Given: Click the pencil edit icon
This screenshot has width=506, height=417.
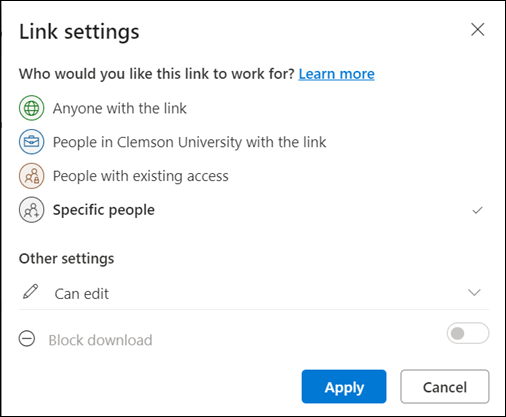Looking at the screenshot, I should pyautogui.click(x=30, y=292).
